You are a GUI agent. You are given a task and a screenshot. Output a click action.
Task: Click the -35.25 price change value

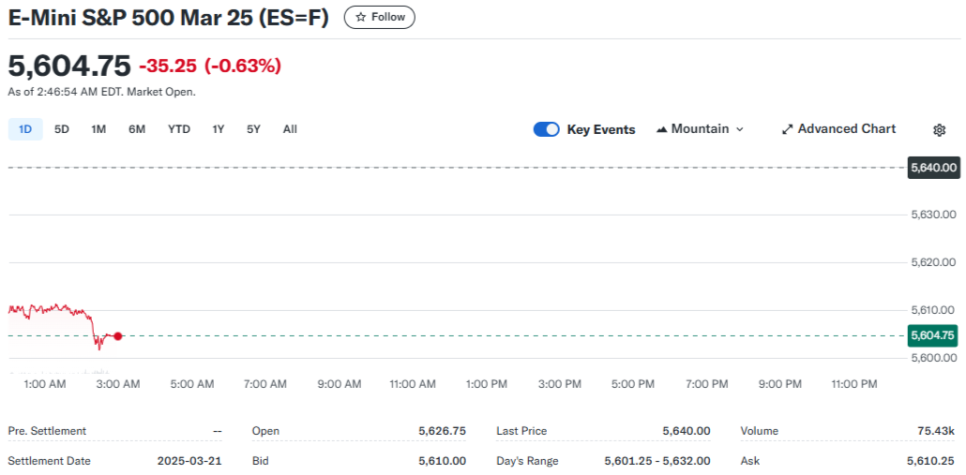pyautogui.click(x=168, y=66)
